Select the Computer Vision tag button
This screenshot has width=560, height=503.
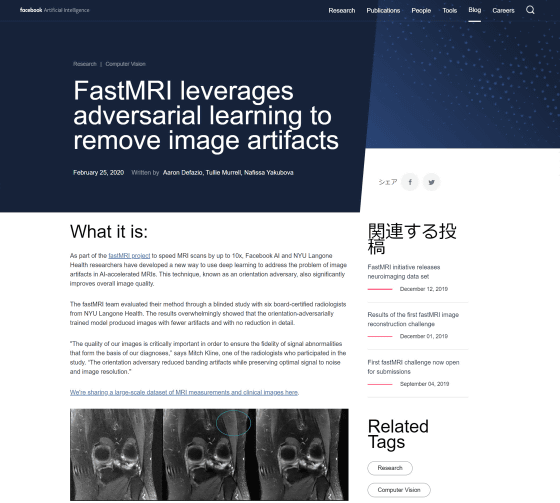(x=399, y=490)
